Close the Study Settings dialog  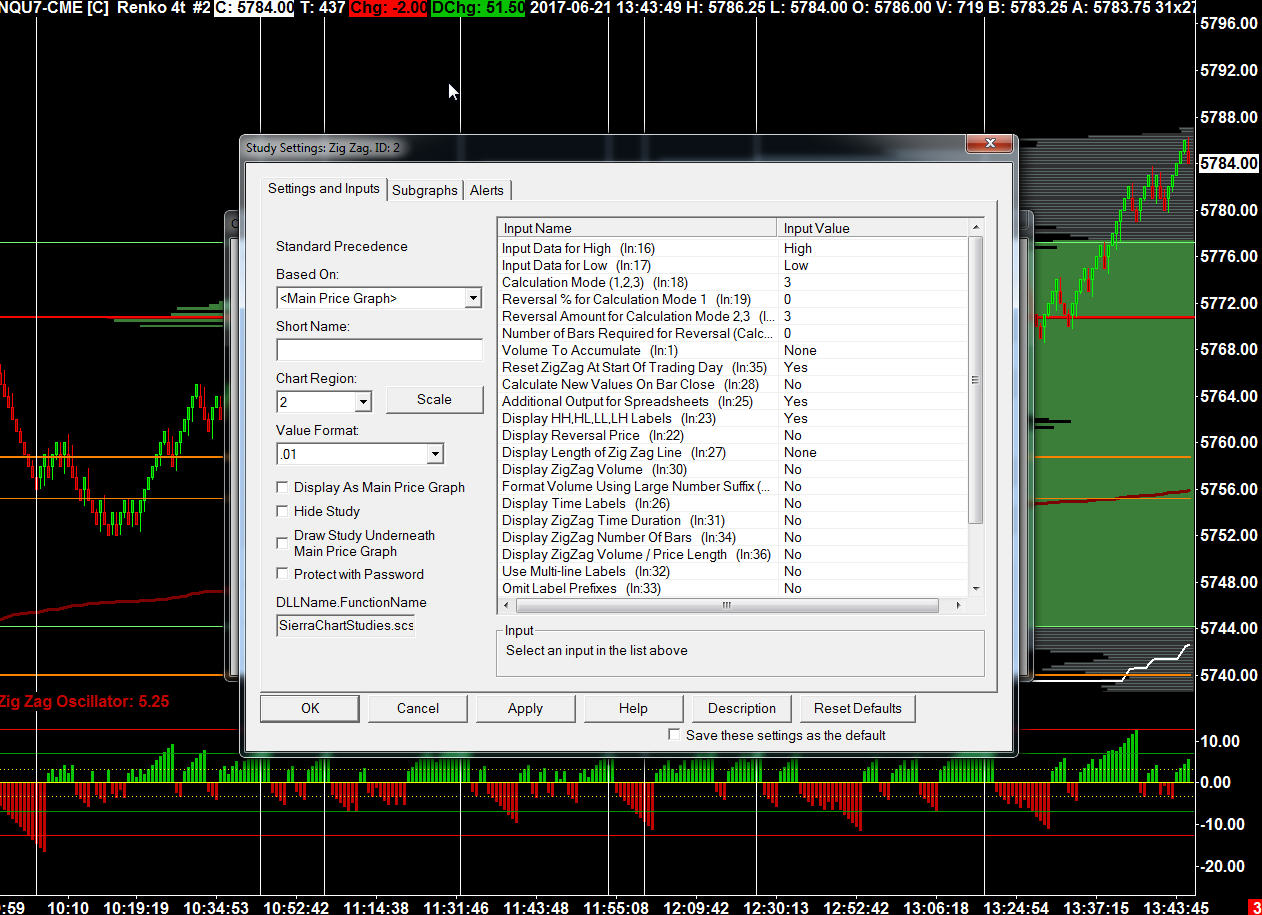pyautogui.click(x=989, y=145)
